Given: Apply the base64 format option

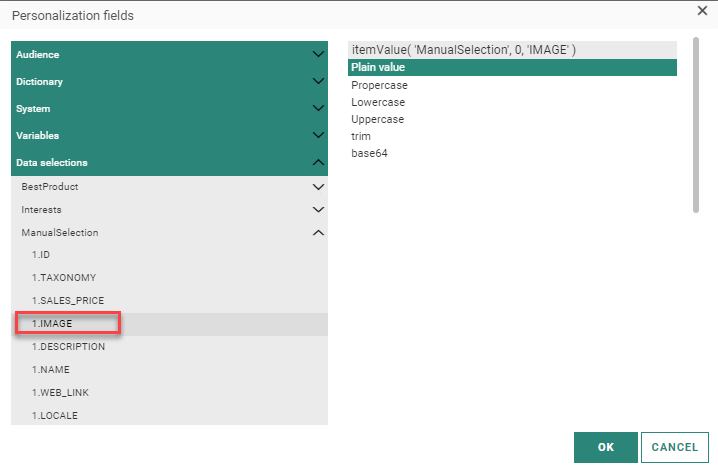Looking at the screenshot, I should [x=369, y=153].
